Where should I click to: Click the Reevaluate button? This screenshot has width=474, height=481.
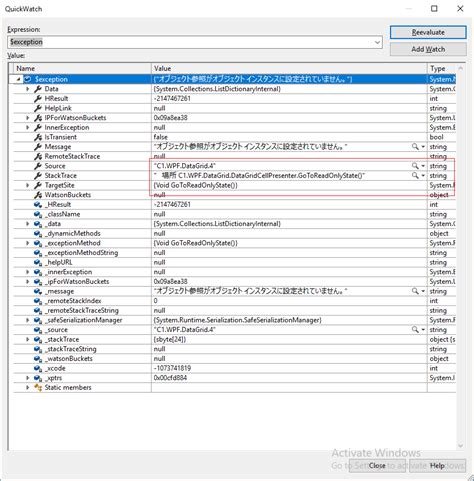(x=428, y=32)
